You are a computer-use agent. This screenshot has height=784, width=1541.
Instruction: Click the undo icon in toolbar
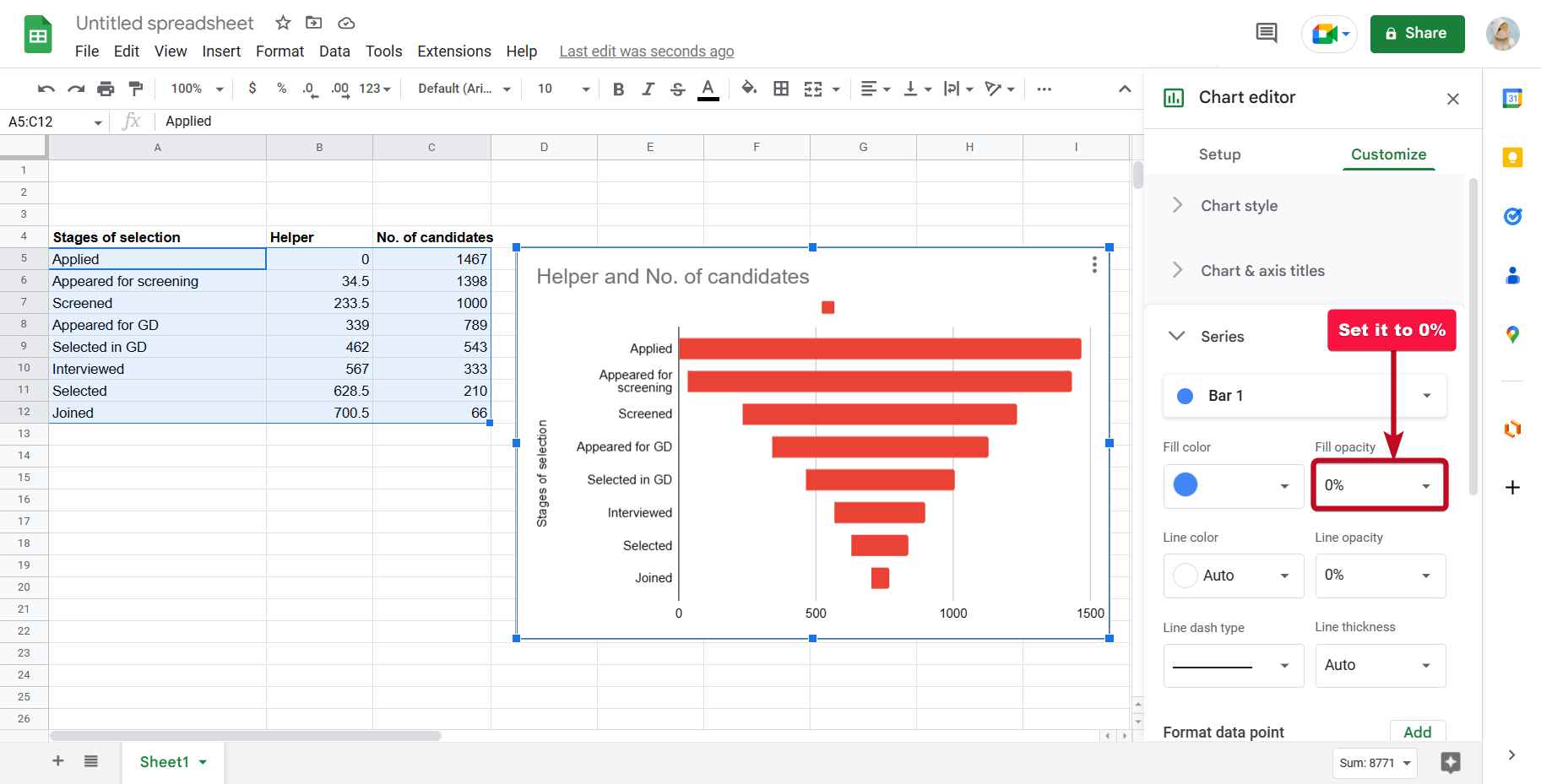46,89
